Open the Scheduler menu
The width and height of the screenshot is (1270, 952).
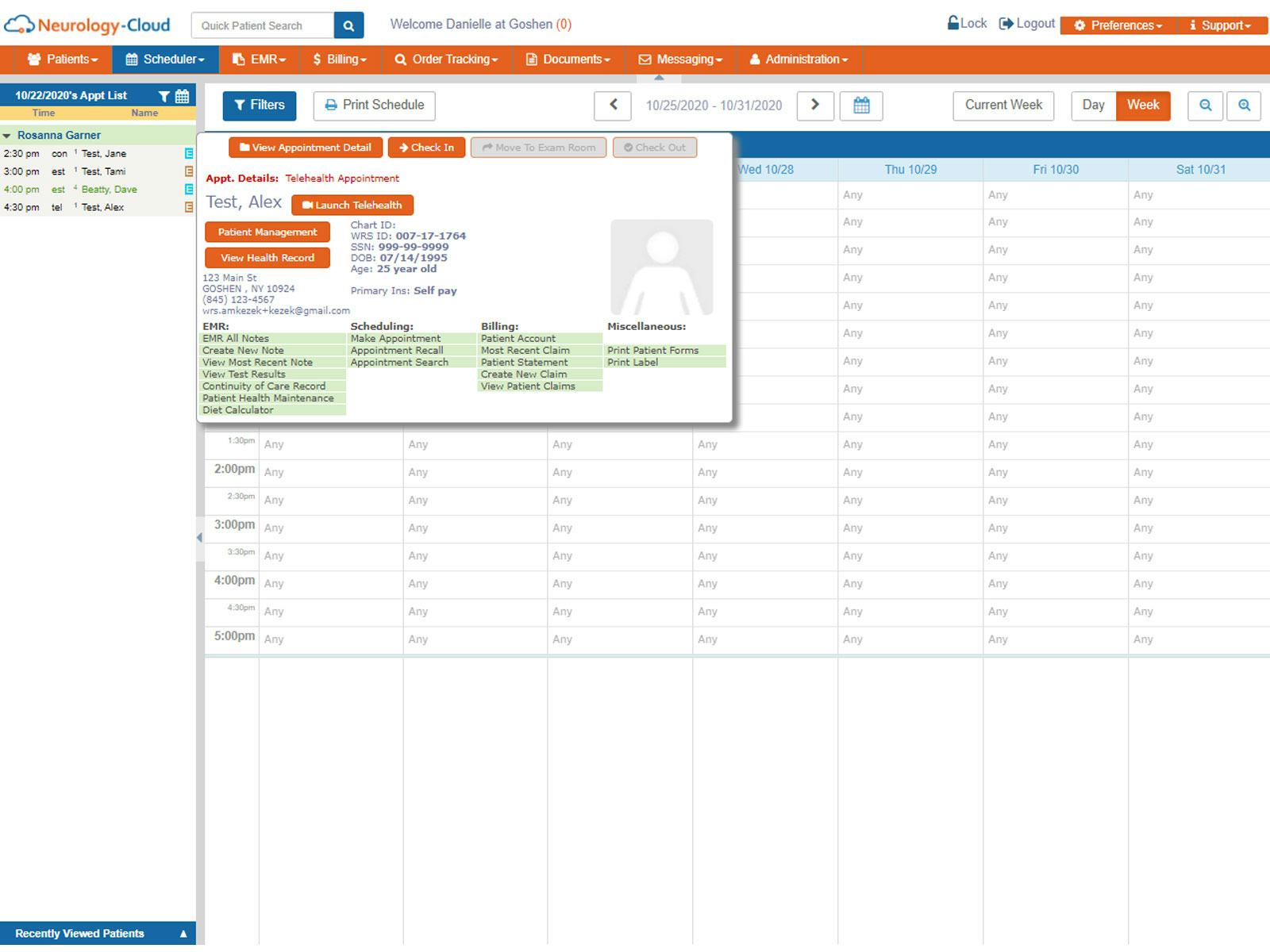[165, 59]
